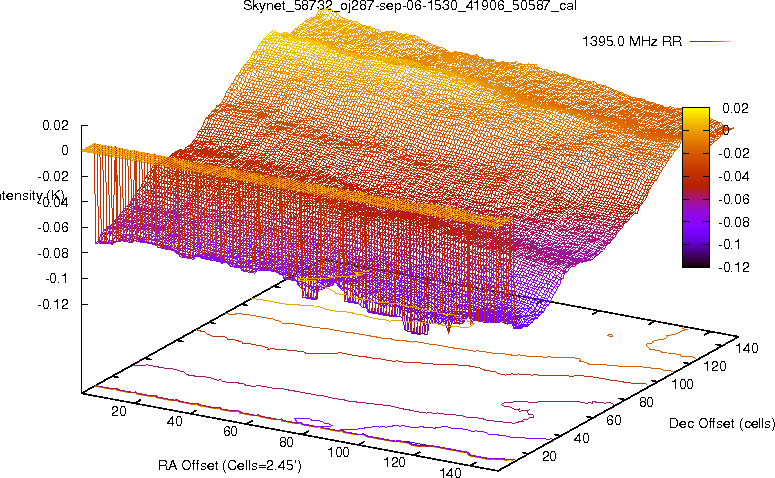This screenshot has height=478, width=775.
Task: Click tick 20 on the Dec Offset axis
Action: [x=549, y=456]
